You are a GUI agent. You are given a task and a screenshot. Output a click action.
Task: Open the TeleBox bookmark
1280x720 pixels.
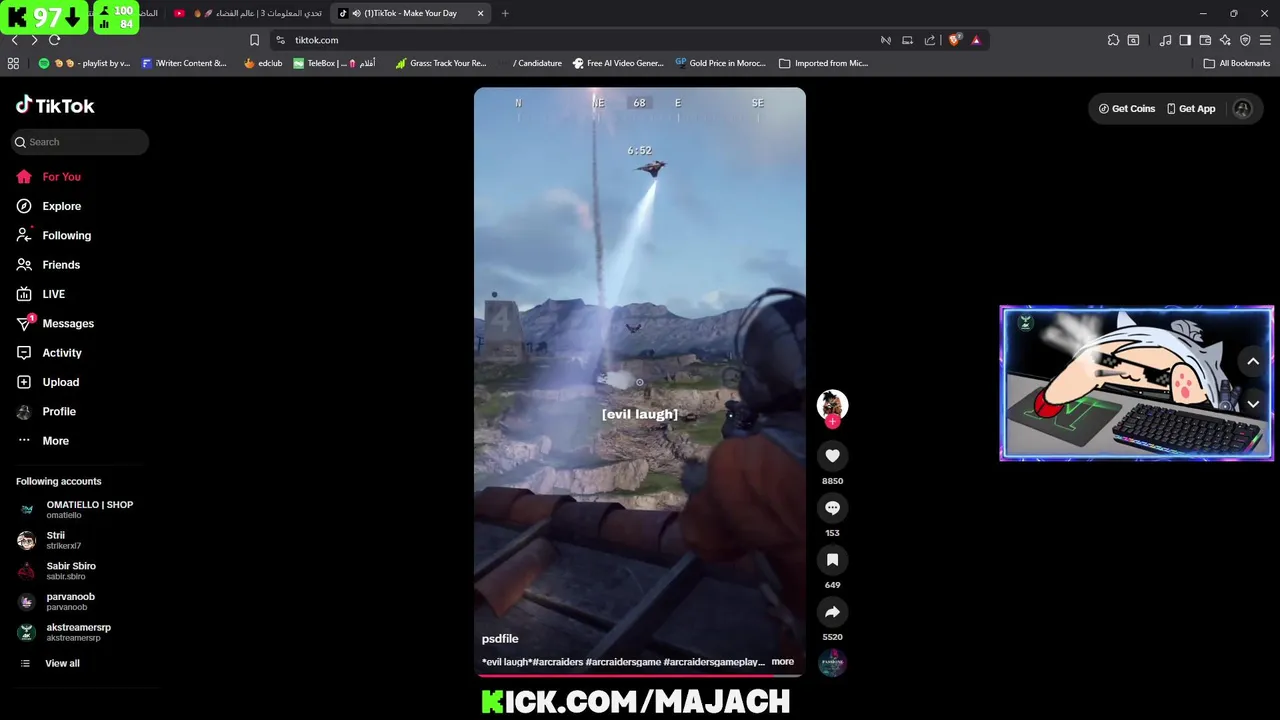(x=334, y=63)
